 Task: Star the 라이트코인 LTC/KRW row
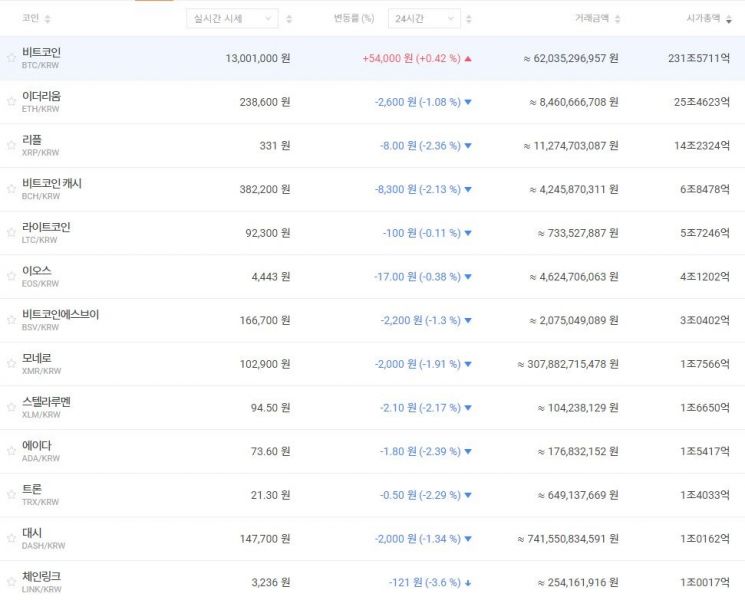(11, 233)
